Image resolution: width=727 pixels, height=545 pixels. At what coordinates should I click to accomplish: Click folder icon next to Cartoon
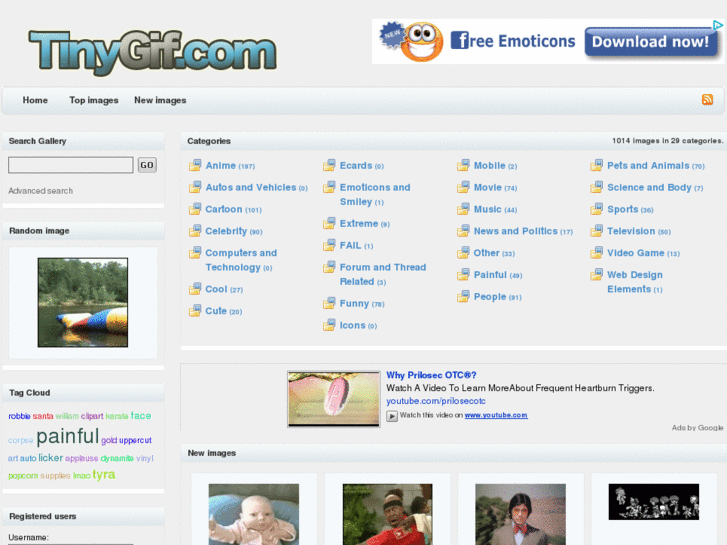pyautogui.click(x=195, y=209)
